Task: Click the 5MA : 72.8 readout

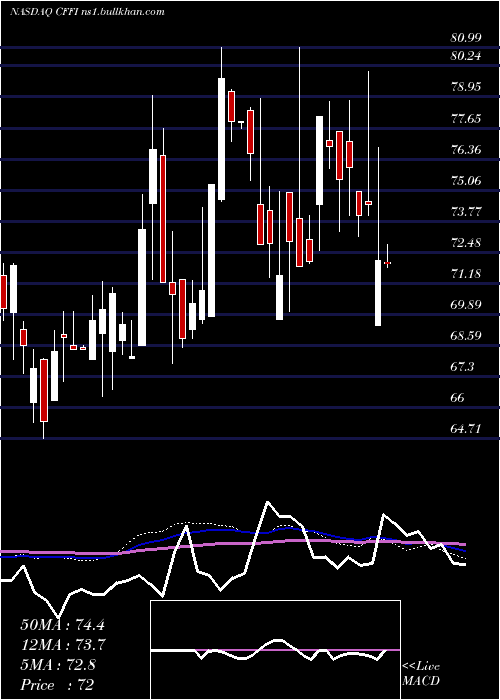Action: pyautogui.click(x=58, y=665)
